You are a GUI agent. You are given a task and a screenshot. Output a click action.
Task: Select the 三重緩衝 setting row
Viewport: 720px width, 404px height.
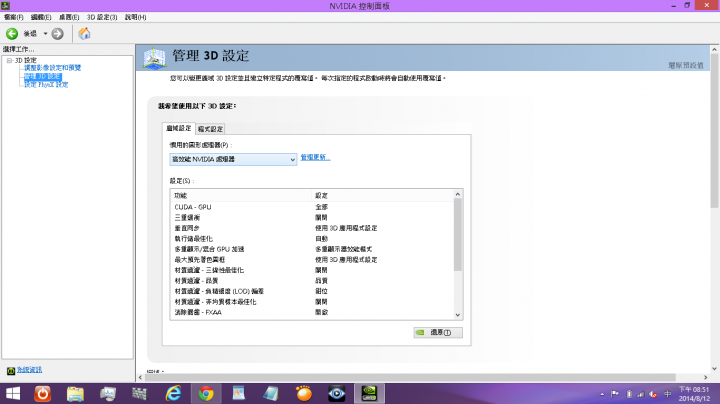click(311, 218)
